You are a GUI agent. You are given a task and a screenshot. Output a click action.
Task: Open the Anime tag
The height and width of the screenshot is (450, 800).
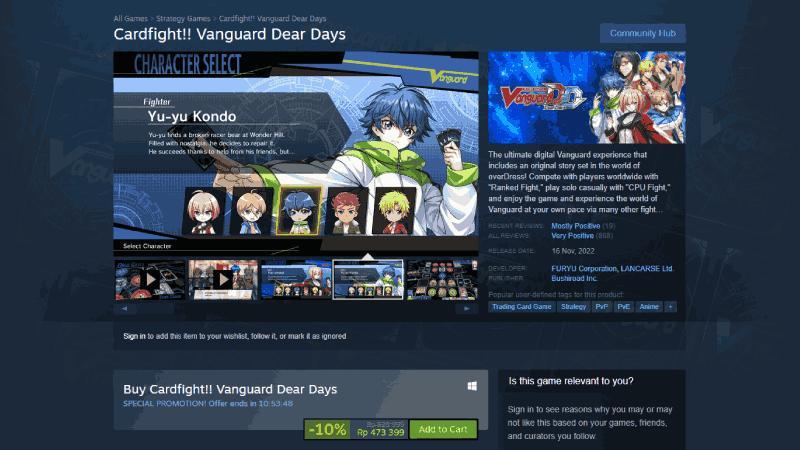(x=649, y=307)
